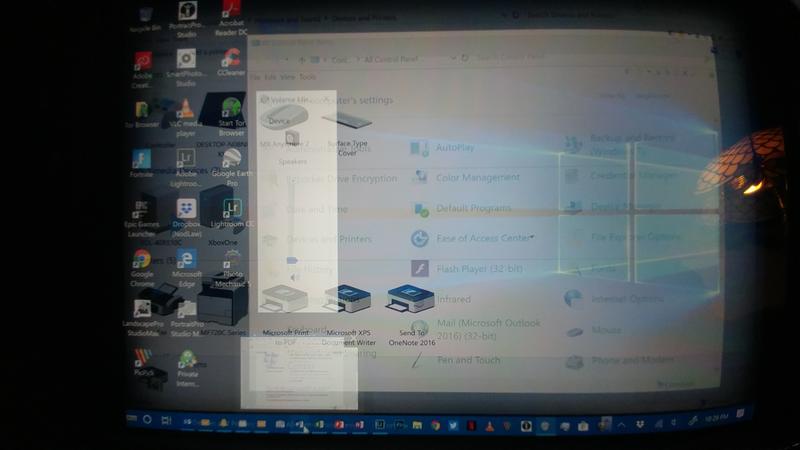Open the Edit menu in Control Panel
Image resolution: width=800 pixels, height=450 pixels.
[270, 77]
